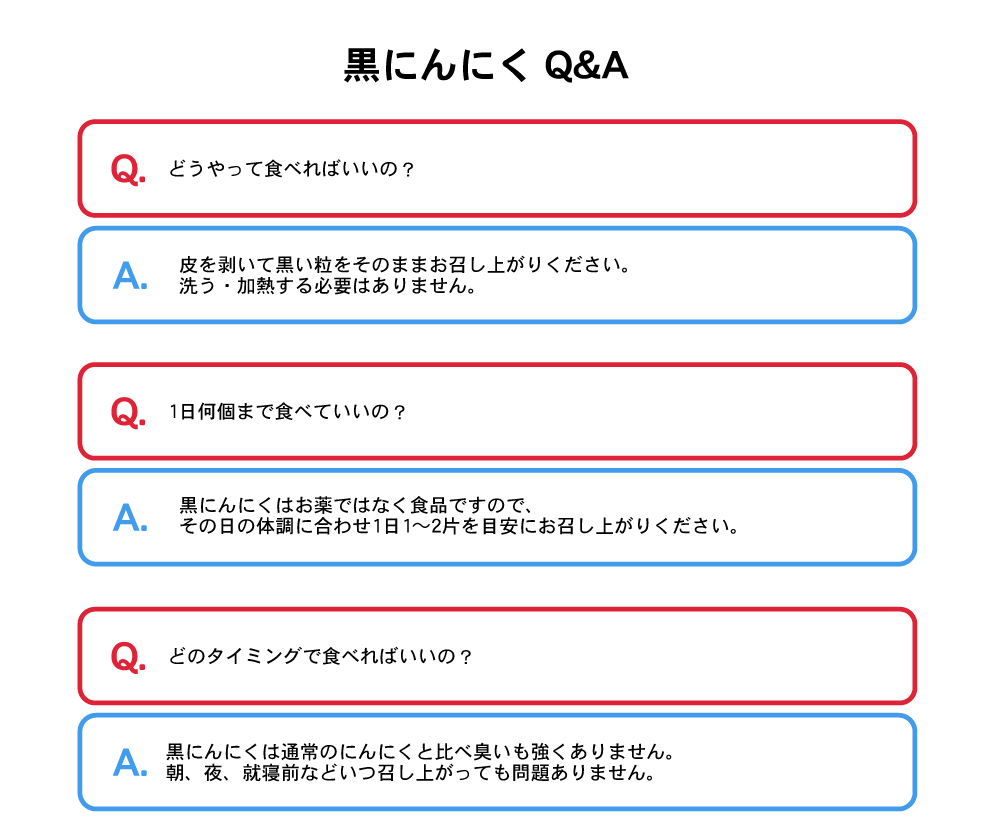Click answer line 1日1〜2片を目安に
The image size is (990, 836).
click(x=459, y=526)
